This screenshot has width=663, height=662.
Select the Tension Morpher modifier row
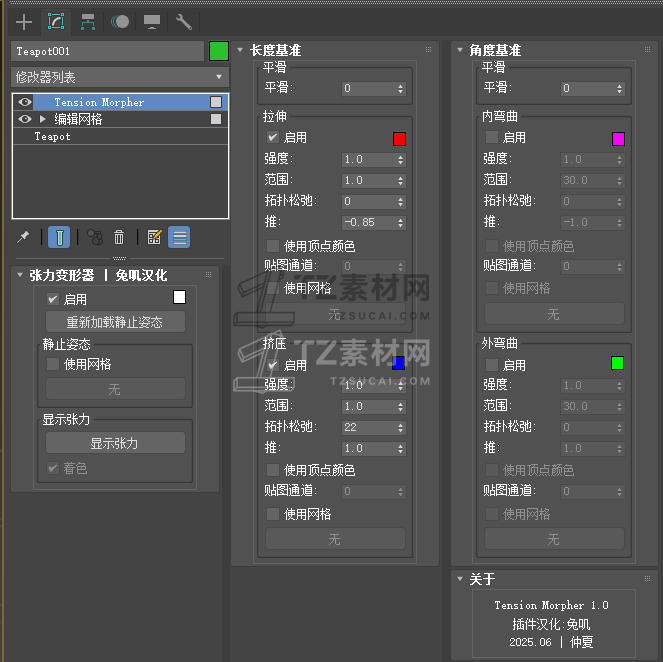pos(121,102)
